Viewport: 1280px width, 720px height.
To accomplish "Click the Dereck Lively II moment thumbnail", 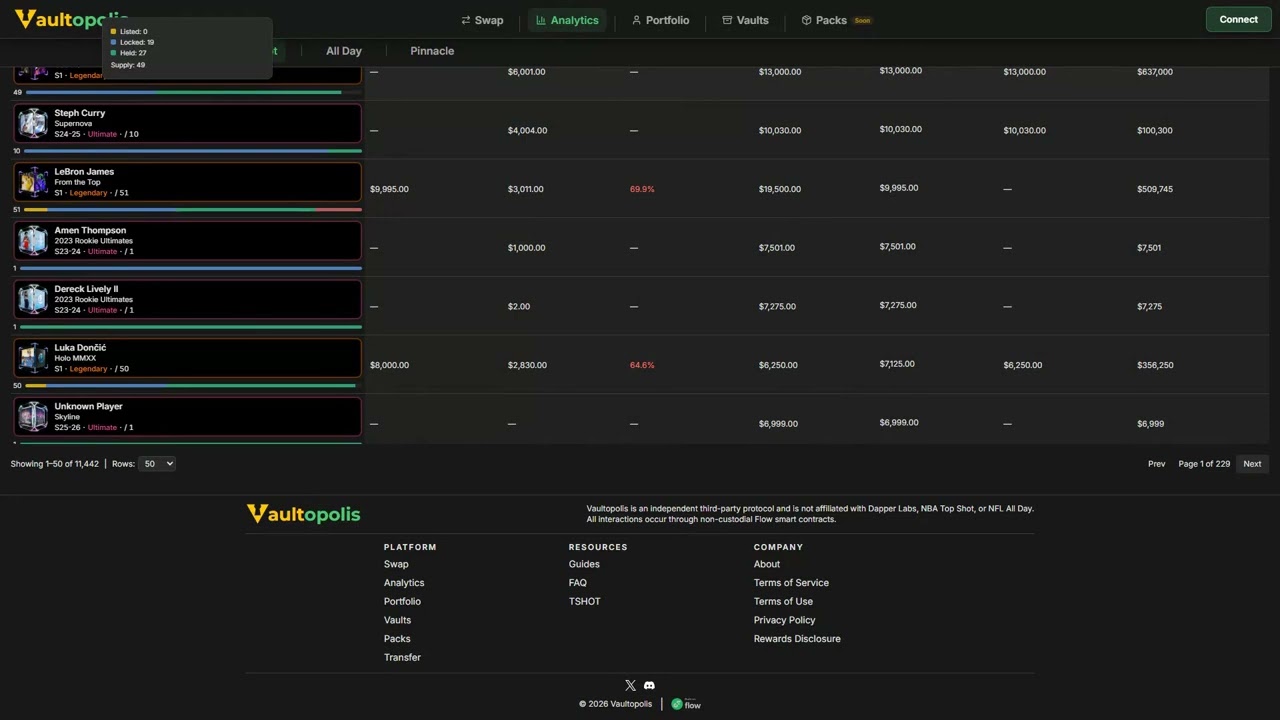I will point(33,299).
